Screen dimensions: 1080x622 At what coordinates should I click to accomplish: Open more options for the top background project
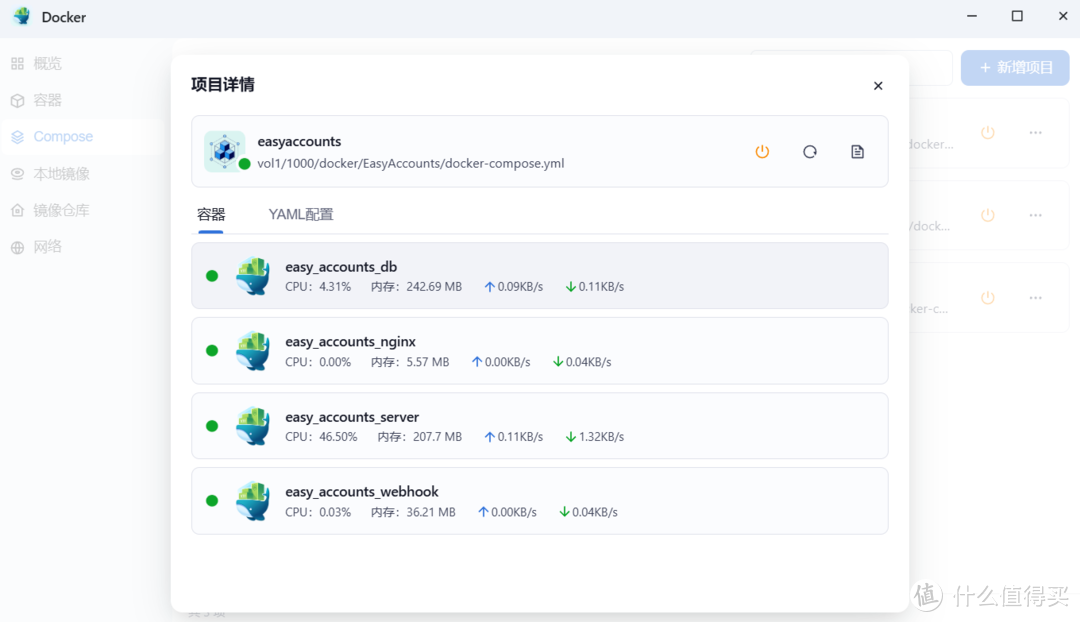(x=1035, y=131)
